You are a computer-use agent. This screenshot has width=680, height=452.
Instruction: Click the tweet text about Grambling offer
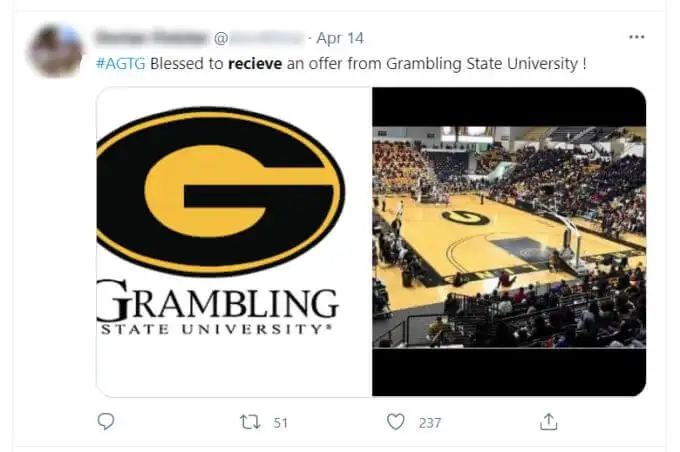click(x=341, y=64)
